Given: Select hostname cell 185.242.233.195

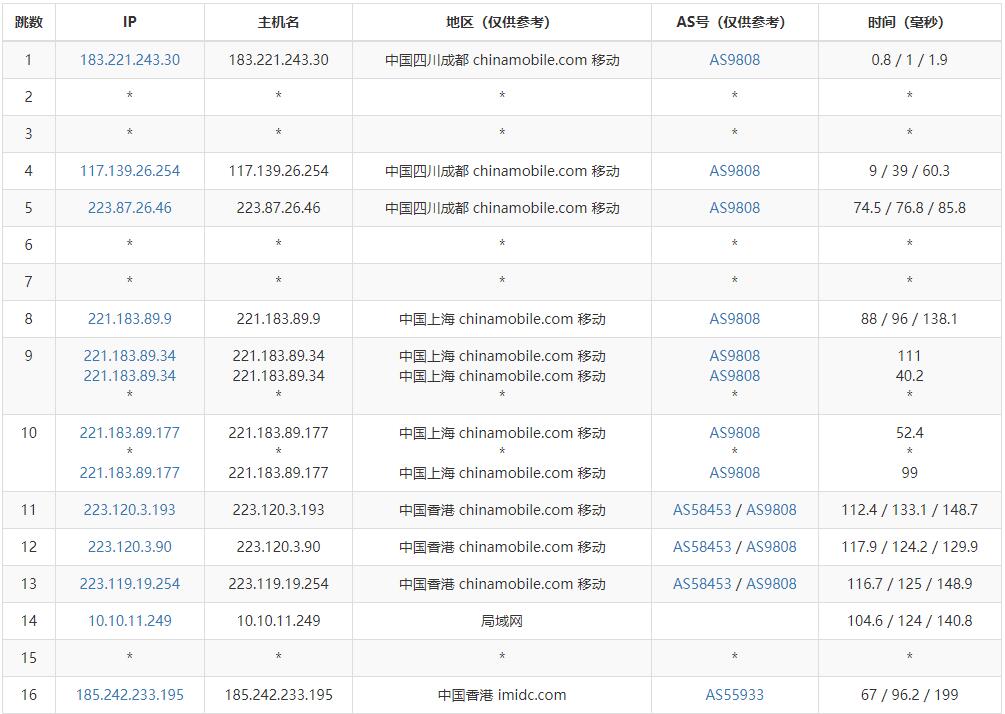Looking at the screenshot, I should [x=278, y=695].
